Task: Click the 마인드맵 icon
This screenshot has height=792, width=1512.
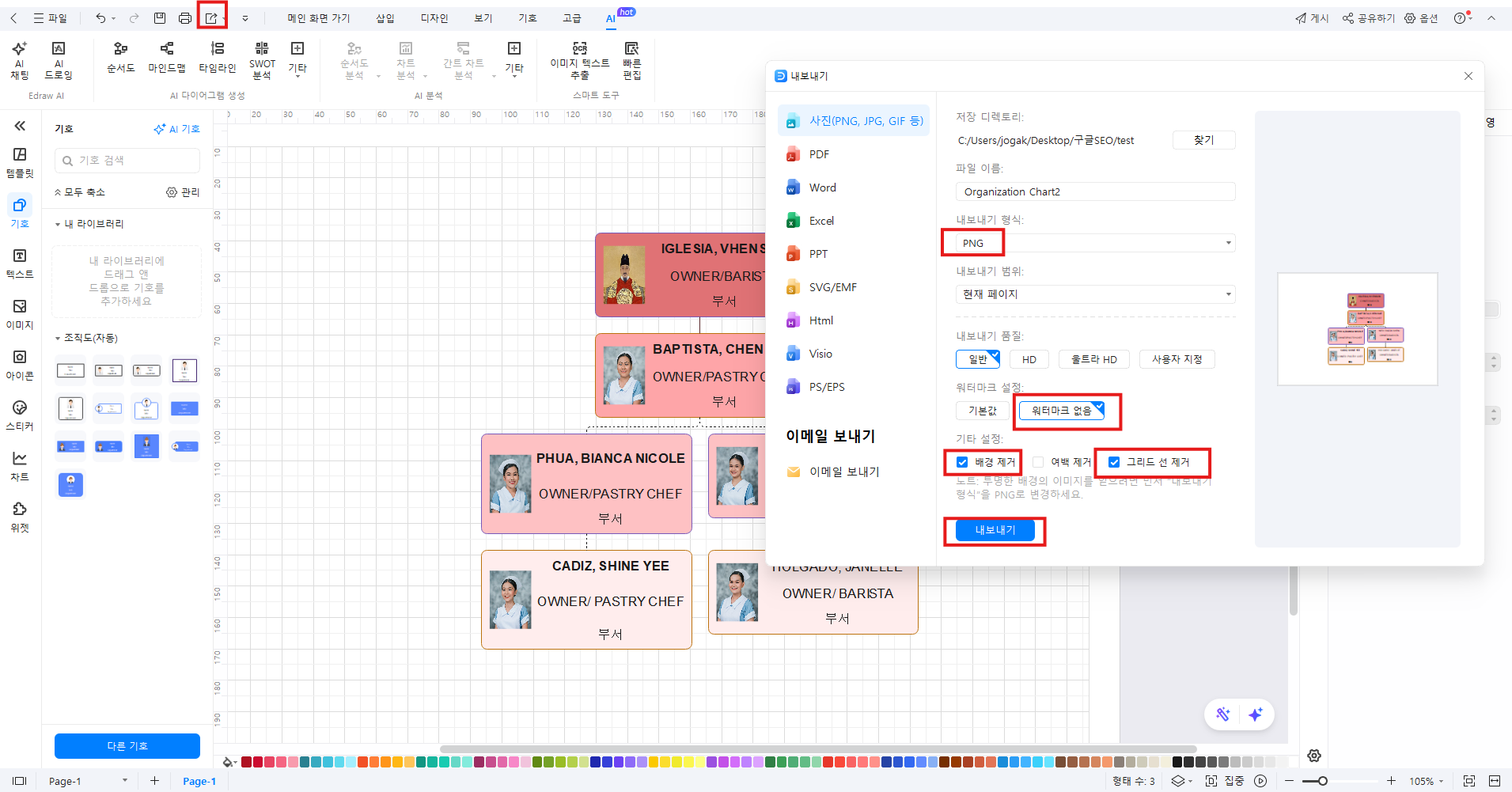Action: [x=167, y=58]
